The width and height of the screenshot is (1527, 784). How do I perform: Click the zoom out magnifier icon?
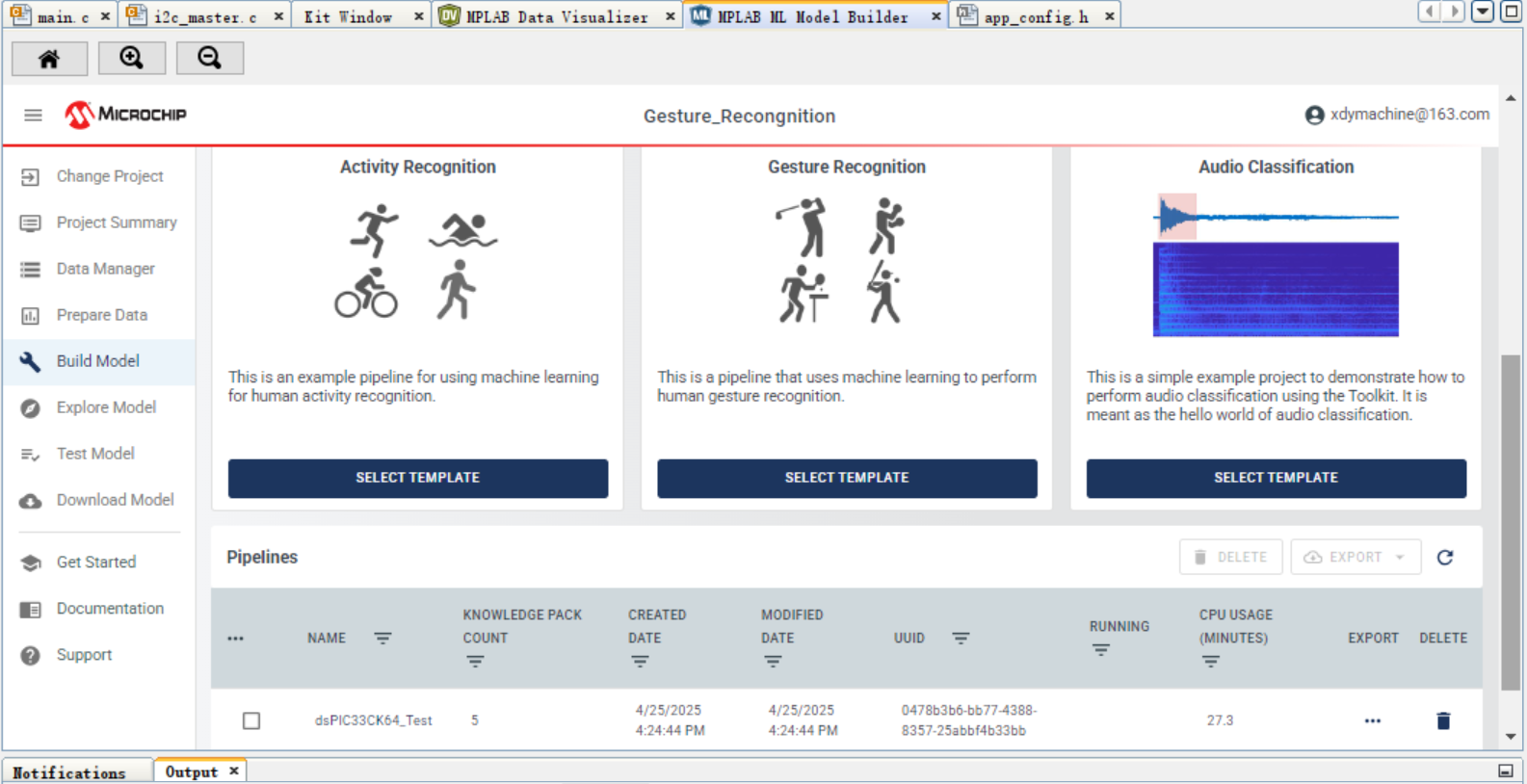pos(209,59)
